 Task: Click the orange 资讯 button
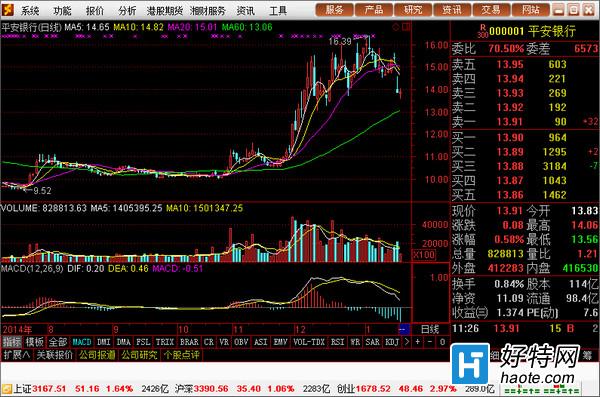click(452, 10)
